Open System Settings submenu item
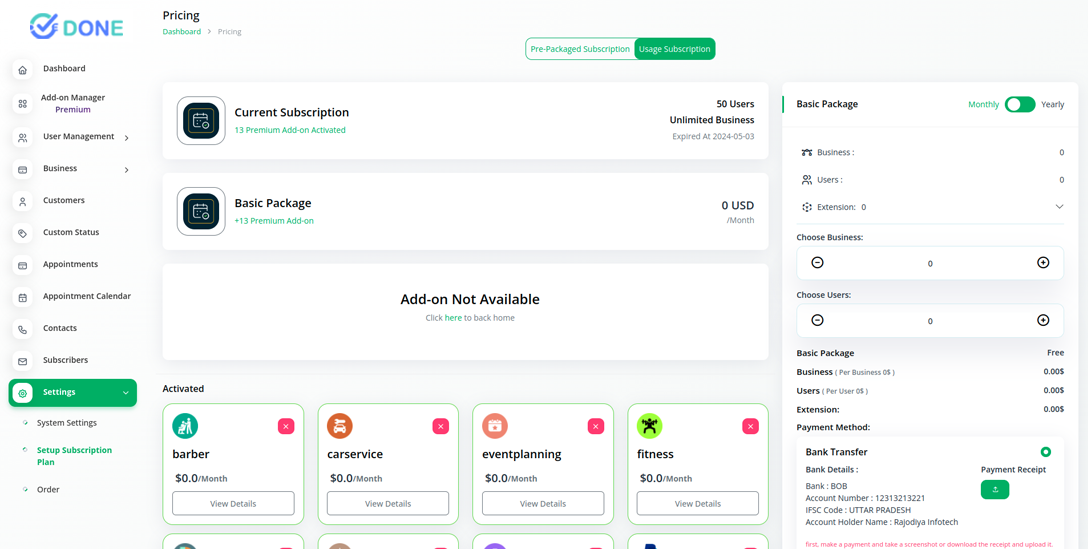The height and width of the screenshot is (549, 1088). tap(67, 423)
